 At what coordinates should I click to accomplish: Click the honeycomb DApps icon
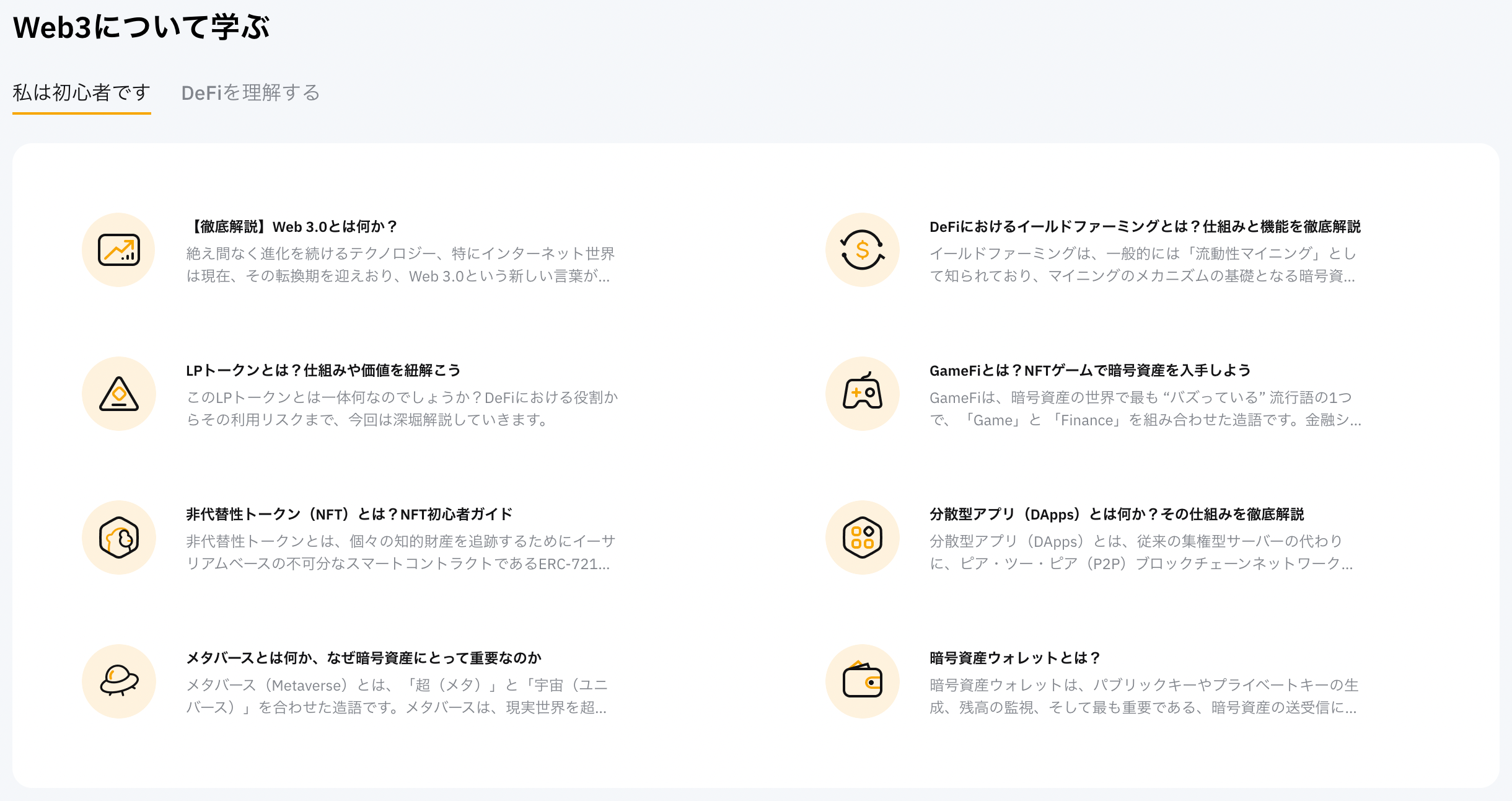[x=863, y=538]
